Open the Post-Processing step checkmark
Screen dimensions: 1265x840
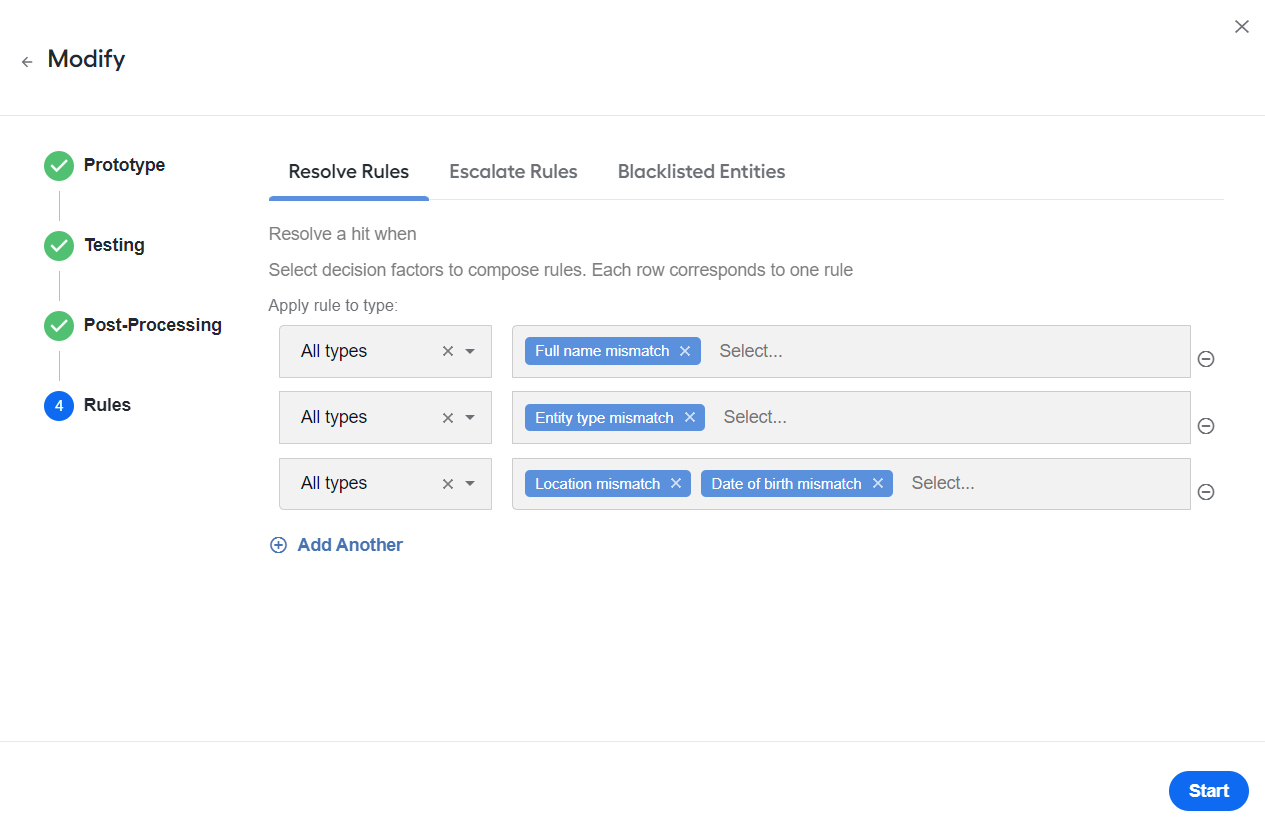pyautogui.click(x=59, y=326)
